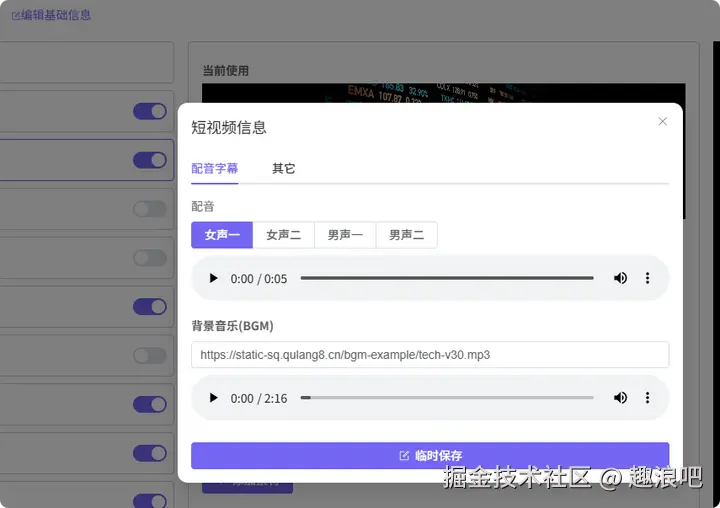This screenshot has height=508, width=720.
Task: Select the 女声二 voice option
Action: [283, 235]
